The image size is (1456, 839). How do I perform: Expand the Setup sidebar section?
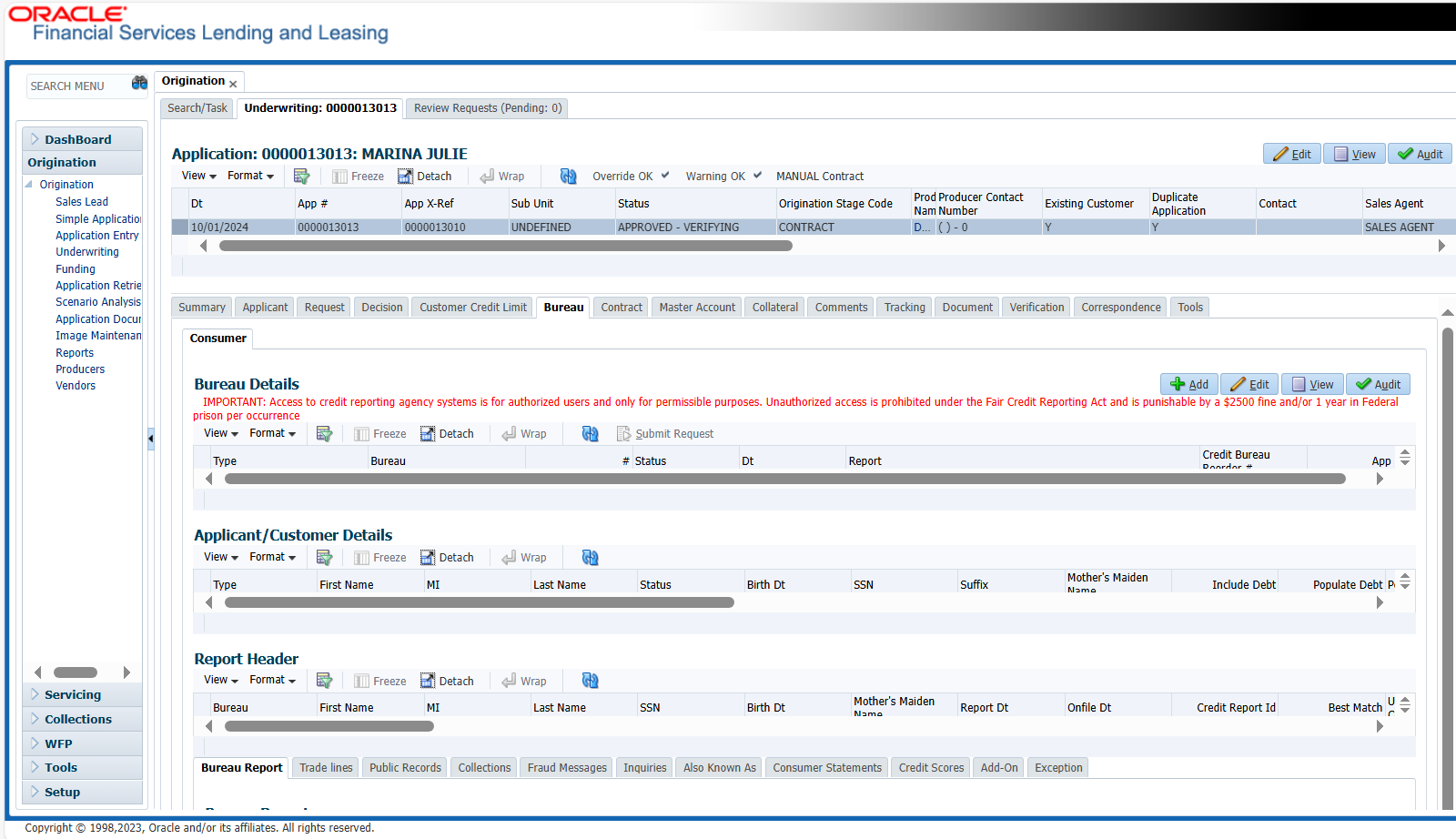[82, 792]
